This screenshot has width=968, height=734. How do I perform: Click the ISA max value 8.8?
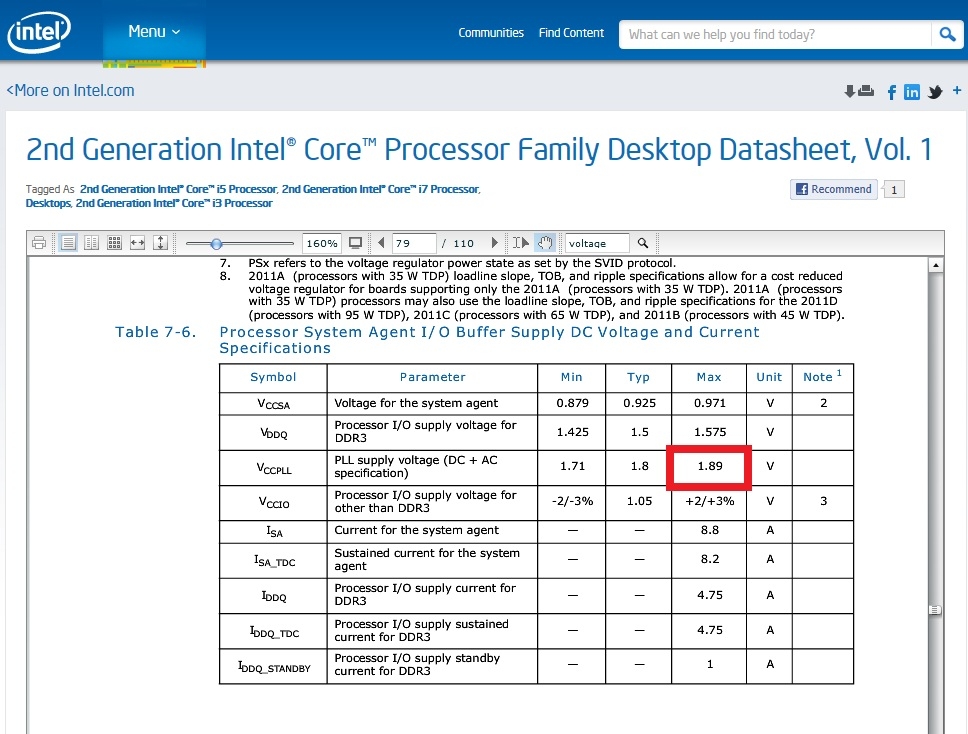click(x=709, y=530)
